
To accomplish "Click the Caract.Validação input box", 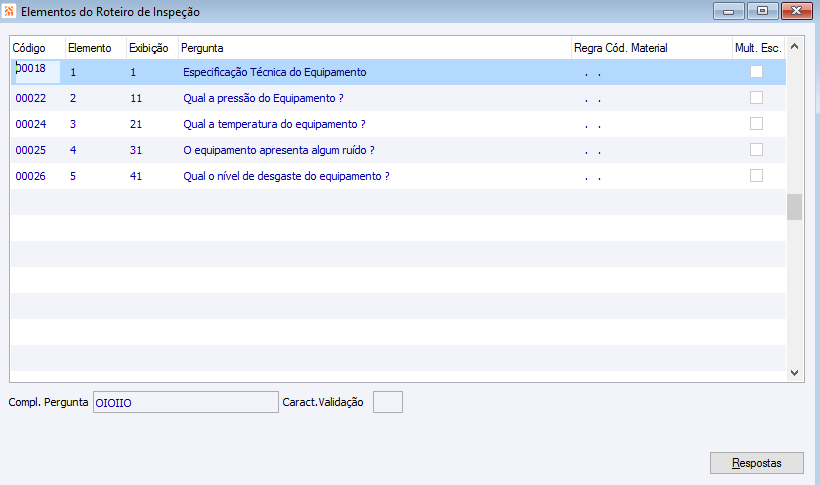I will (388, 402).
